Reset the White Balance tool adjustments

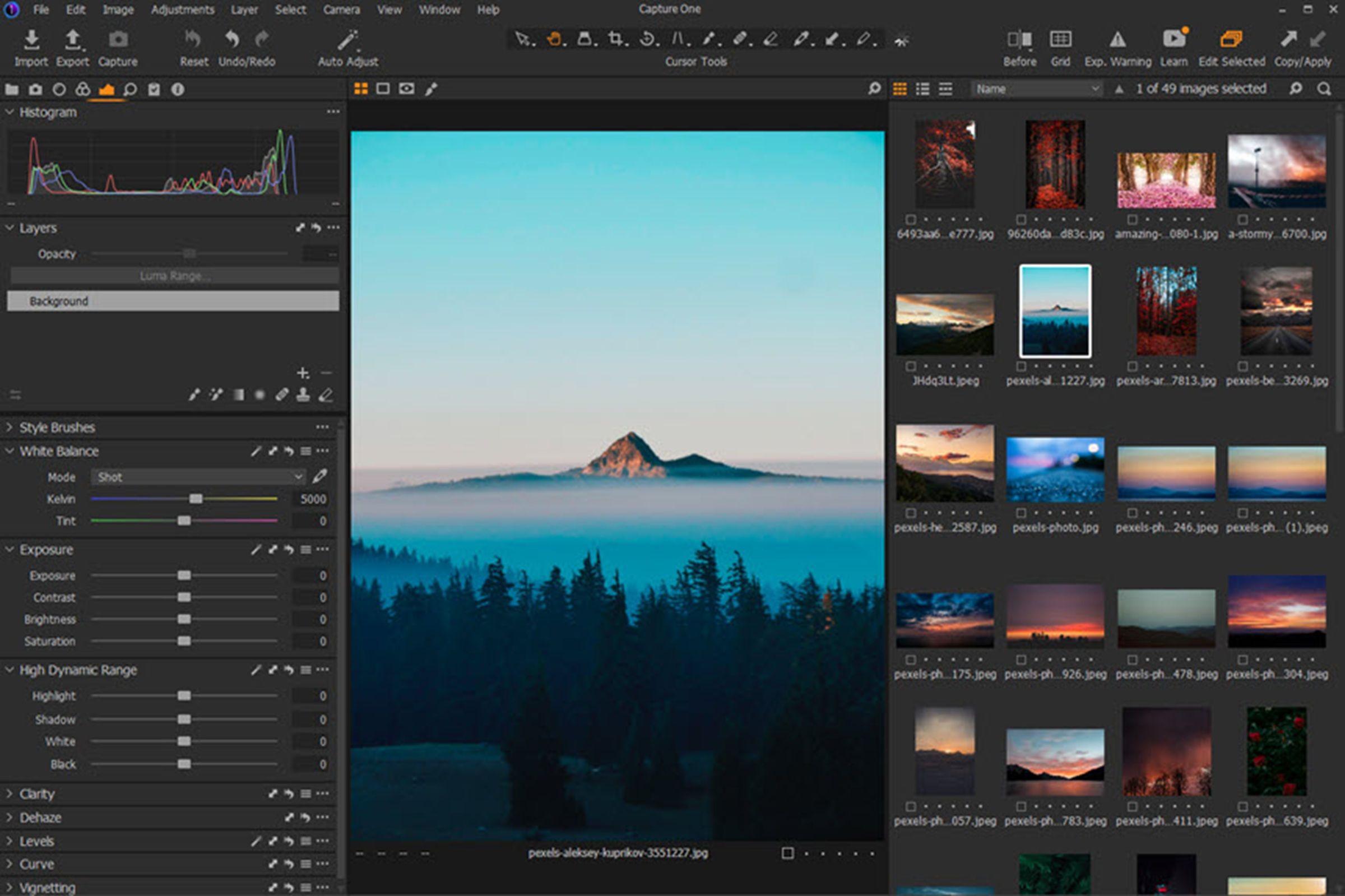coord(289,452)
